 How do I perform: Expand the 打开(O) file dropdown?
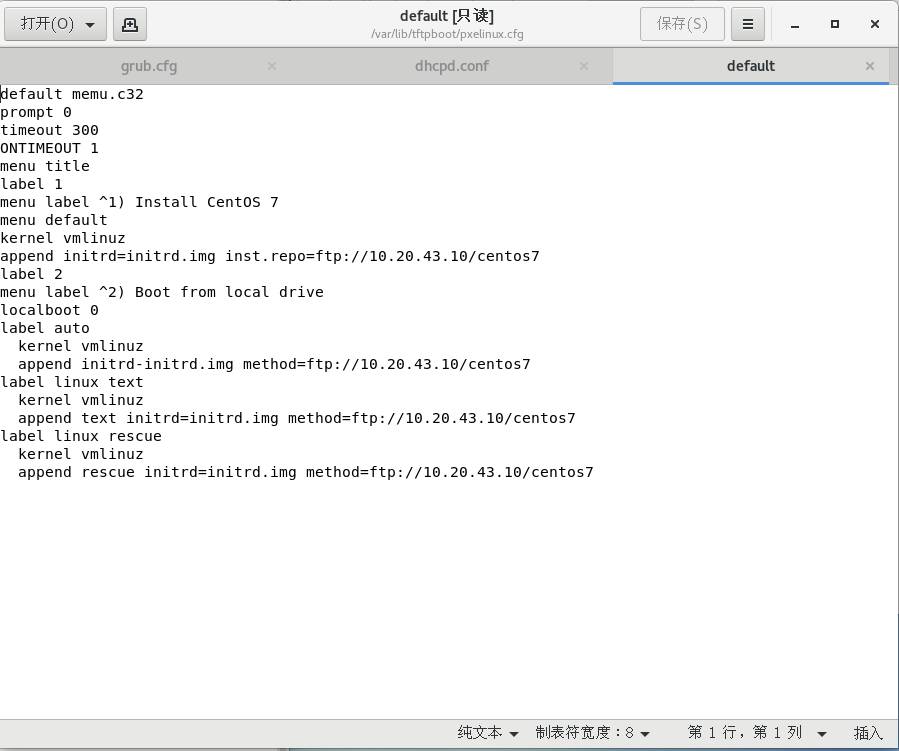pos(56,24)
